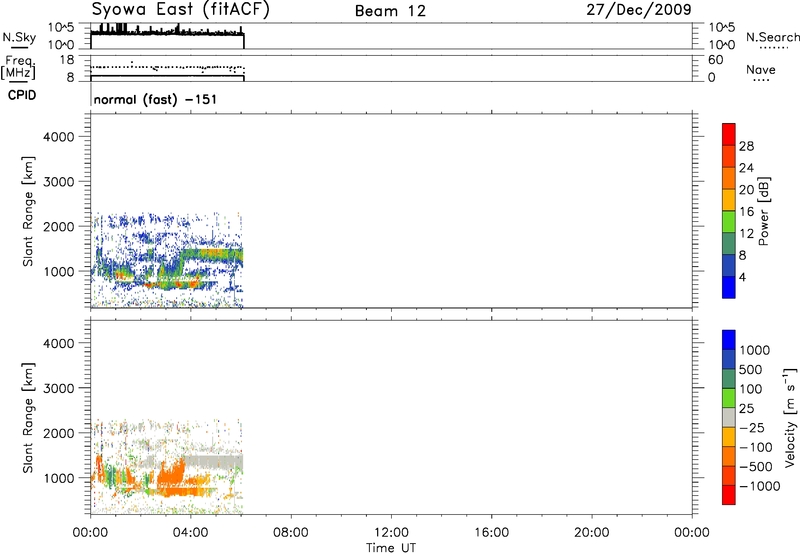Image resolution: width=800 pixels, height=554 pixels.
Task: Pick the light green power colorbar segment
Action: coord(729,222)
